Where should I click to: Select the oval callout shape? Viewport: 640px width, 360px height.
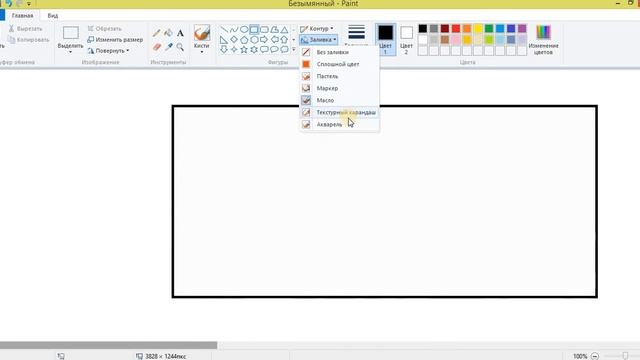click(x=274, y=49)
